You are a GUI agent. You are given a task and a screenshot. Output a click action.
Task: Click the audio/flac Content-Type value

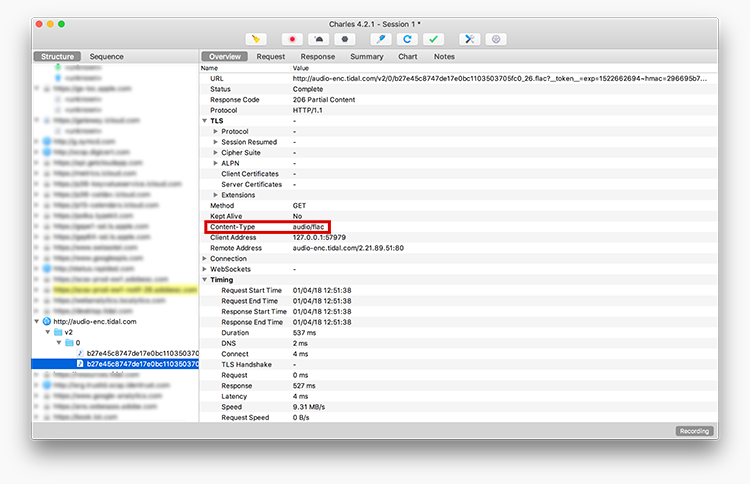point(309,227)
